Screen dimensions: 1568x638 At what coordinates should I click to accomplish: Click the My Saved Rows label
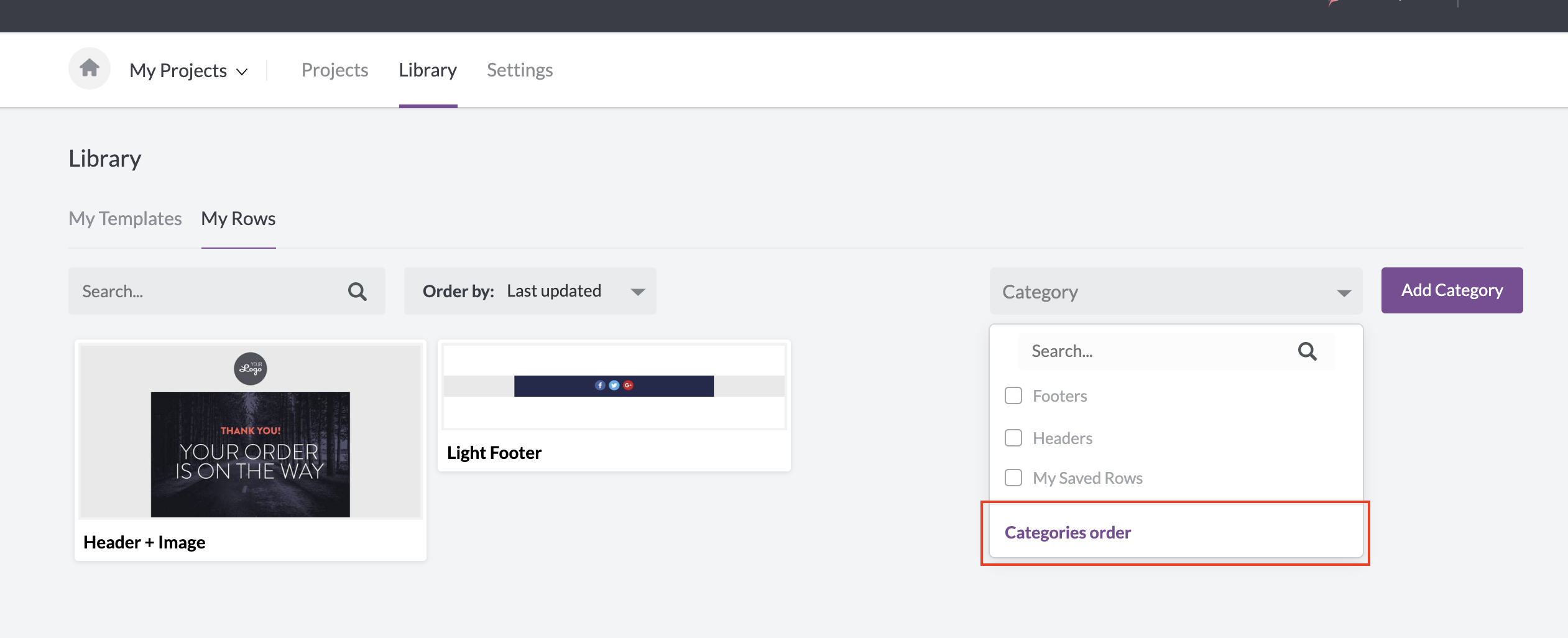[1088, 478]
